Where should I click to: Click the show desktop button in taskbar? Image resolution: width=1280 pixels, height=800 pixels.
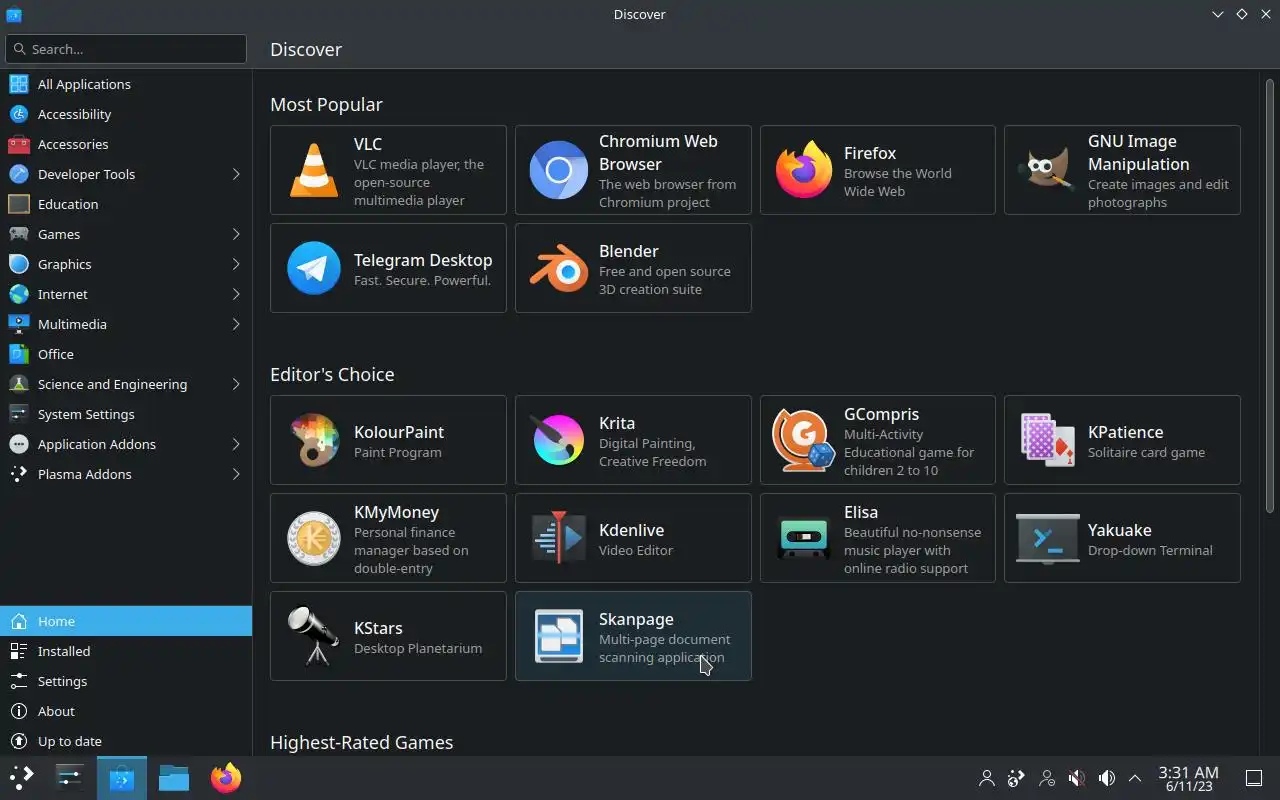[1253, 778]
